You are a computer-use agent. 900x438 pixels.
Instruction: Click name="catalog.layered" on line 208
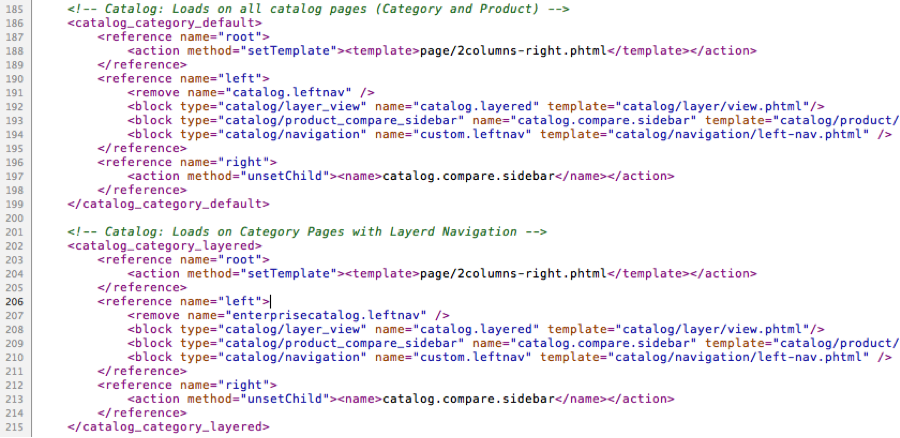pyautogui.click(x=457, y=329)
